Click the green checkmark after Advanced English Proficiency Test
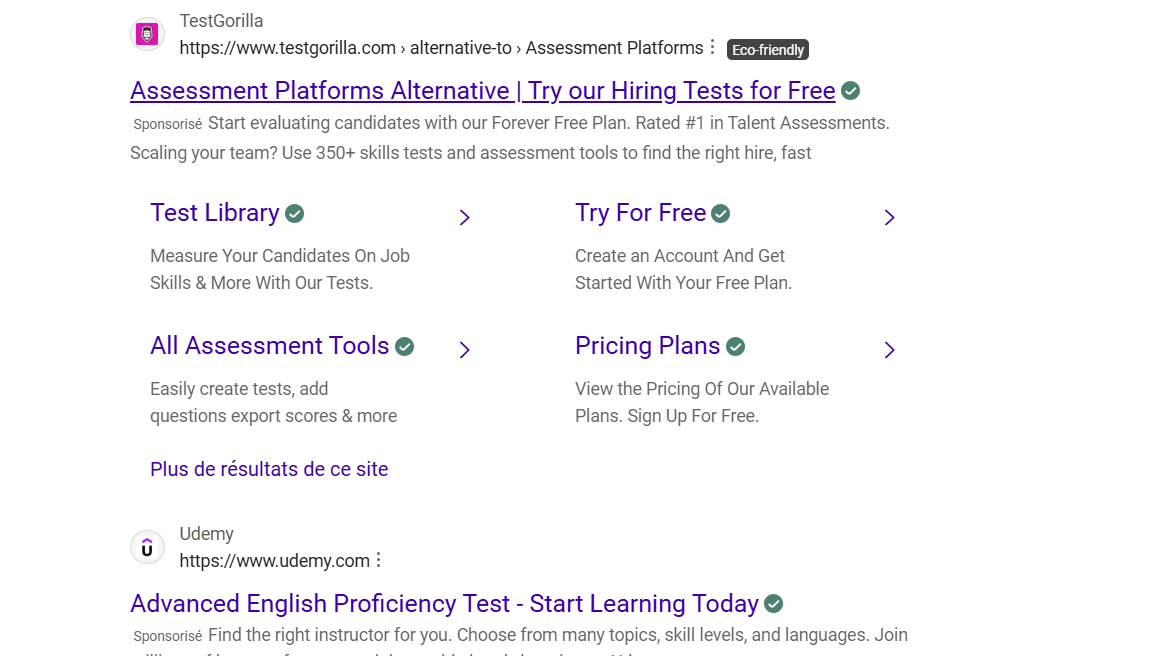The image size is (1175, 656). [x=774, y=604]
